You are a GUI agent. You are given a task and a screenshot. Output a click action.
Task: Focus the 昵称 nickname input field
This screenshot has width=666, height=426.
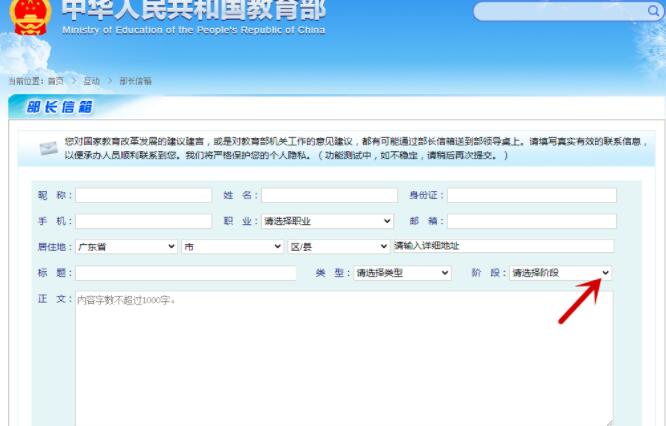tap(143, 195)
